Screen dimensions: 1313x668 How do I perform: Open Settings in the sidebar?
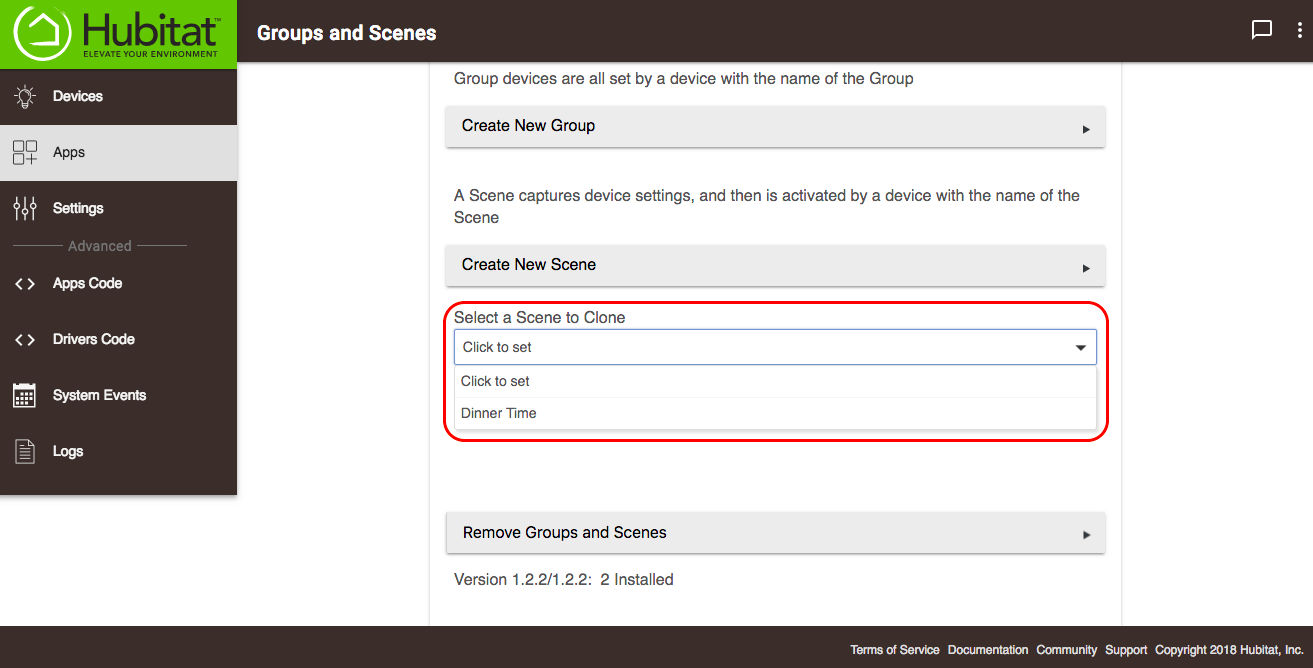pyautogui.click(x=118, y=208)
